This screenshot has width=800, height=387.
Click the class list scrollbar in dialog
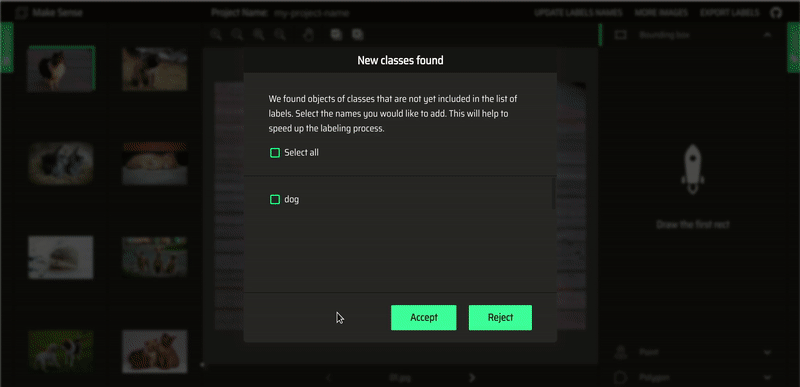[554, 193]
